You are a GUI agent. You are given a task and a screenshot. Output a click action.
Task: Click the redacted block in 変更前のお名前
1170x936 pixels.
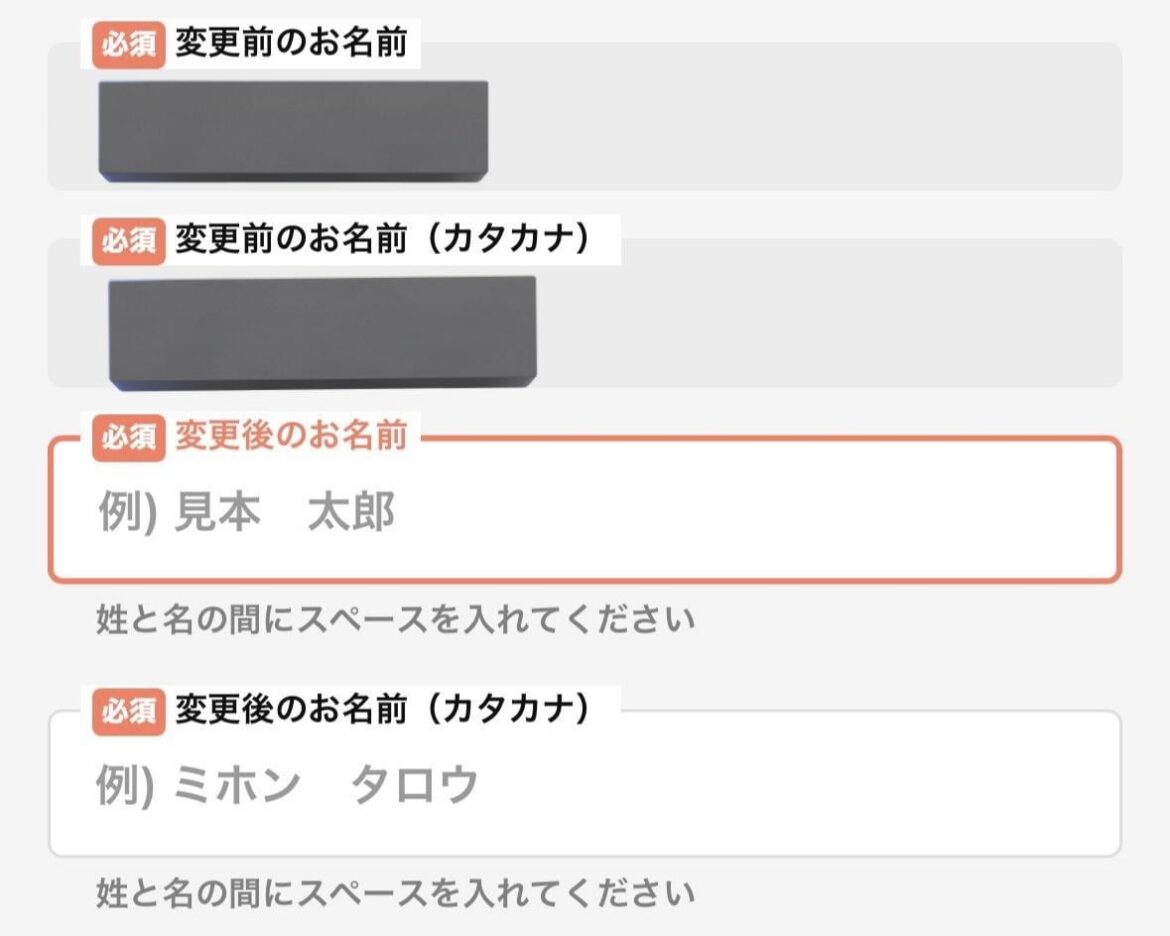coord(293,131)
